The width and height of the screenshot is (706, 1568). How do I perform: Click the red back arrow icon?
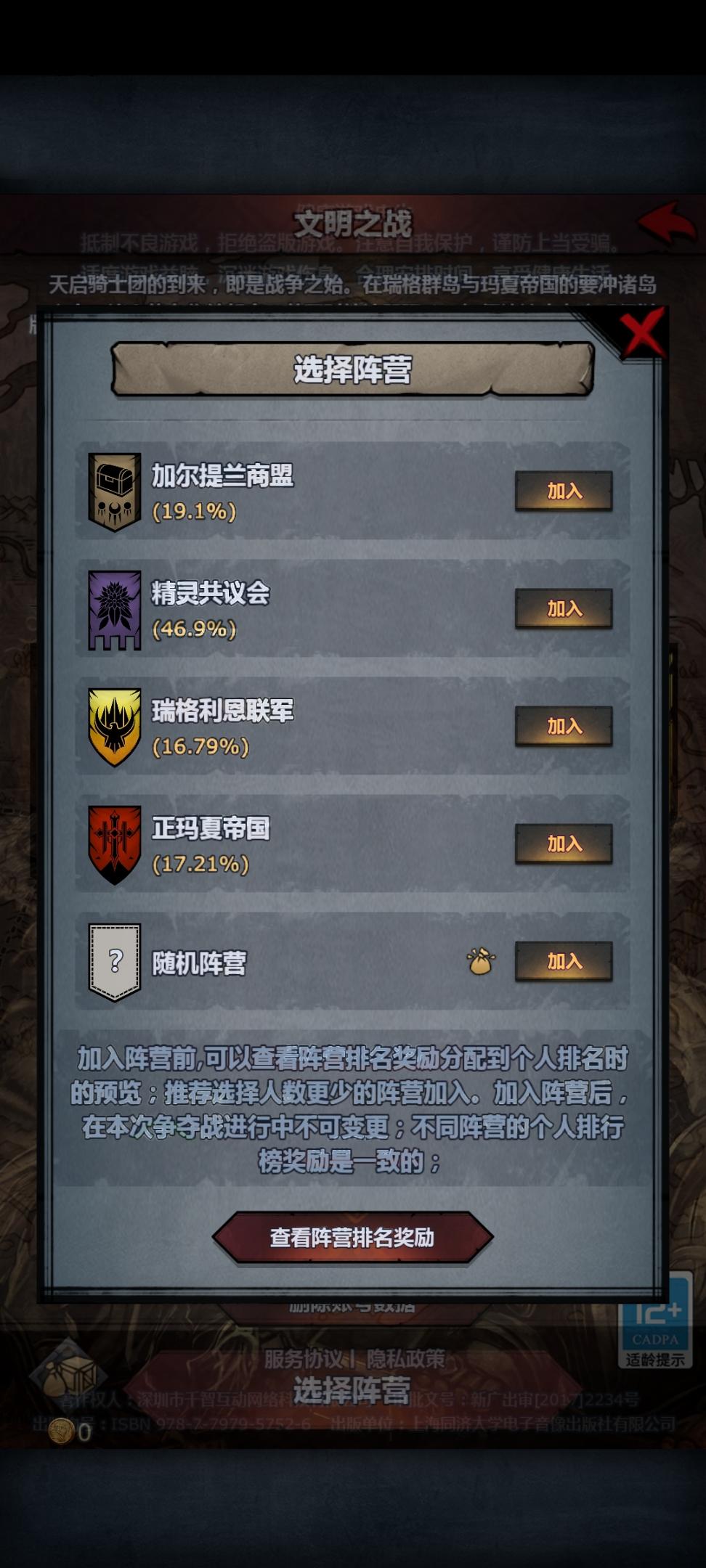(x=667, y=222)
